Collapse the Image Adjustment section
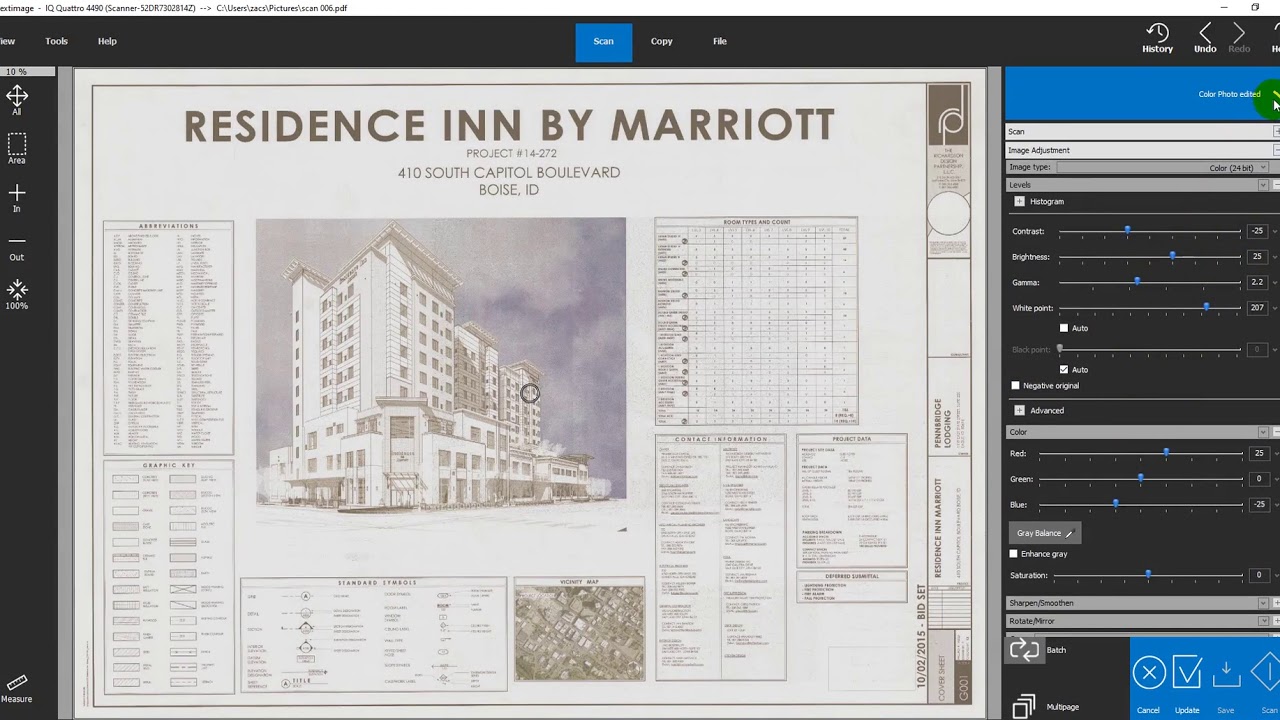1280x720 pixels. (1276, 150)
